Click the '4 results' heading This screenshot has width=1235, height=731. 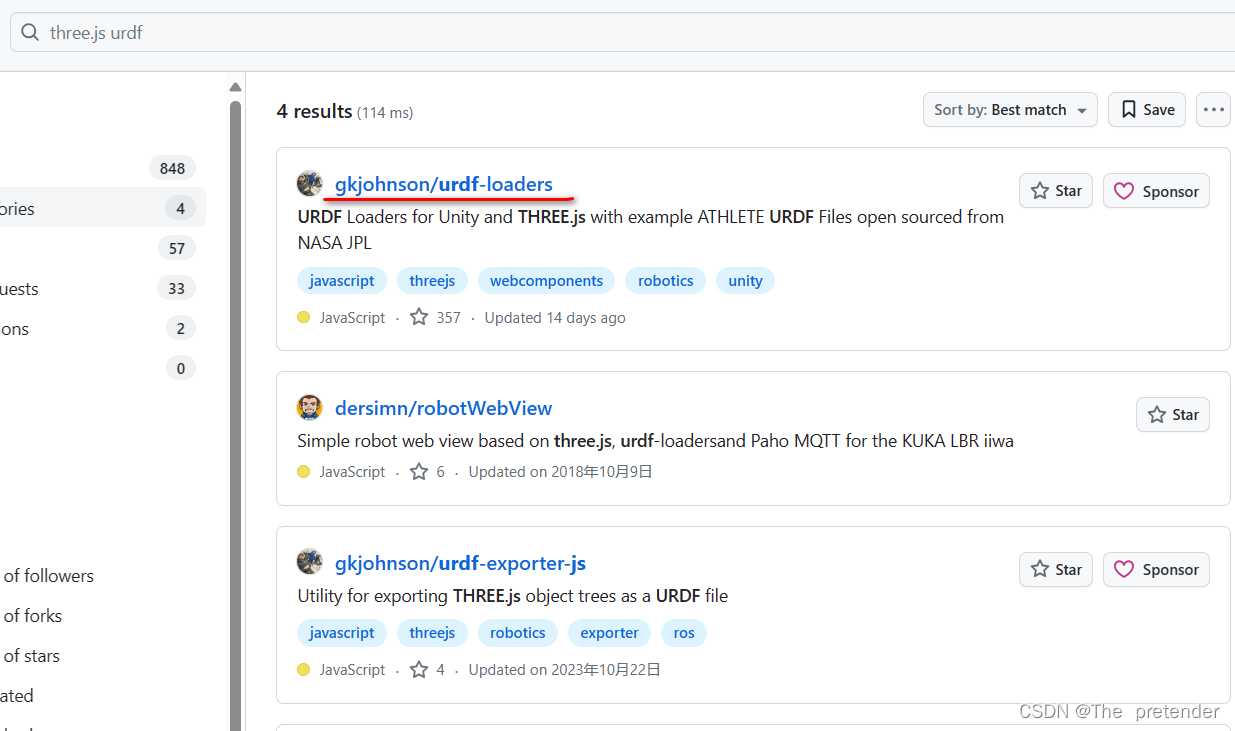click(x=314, y=111)
